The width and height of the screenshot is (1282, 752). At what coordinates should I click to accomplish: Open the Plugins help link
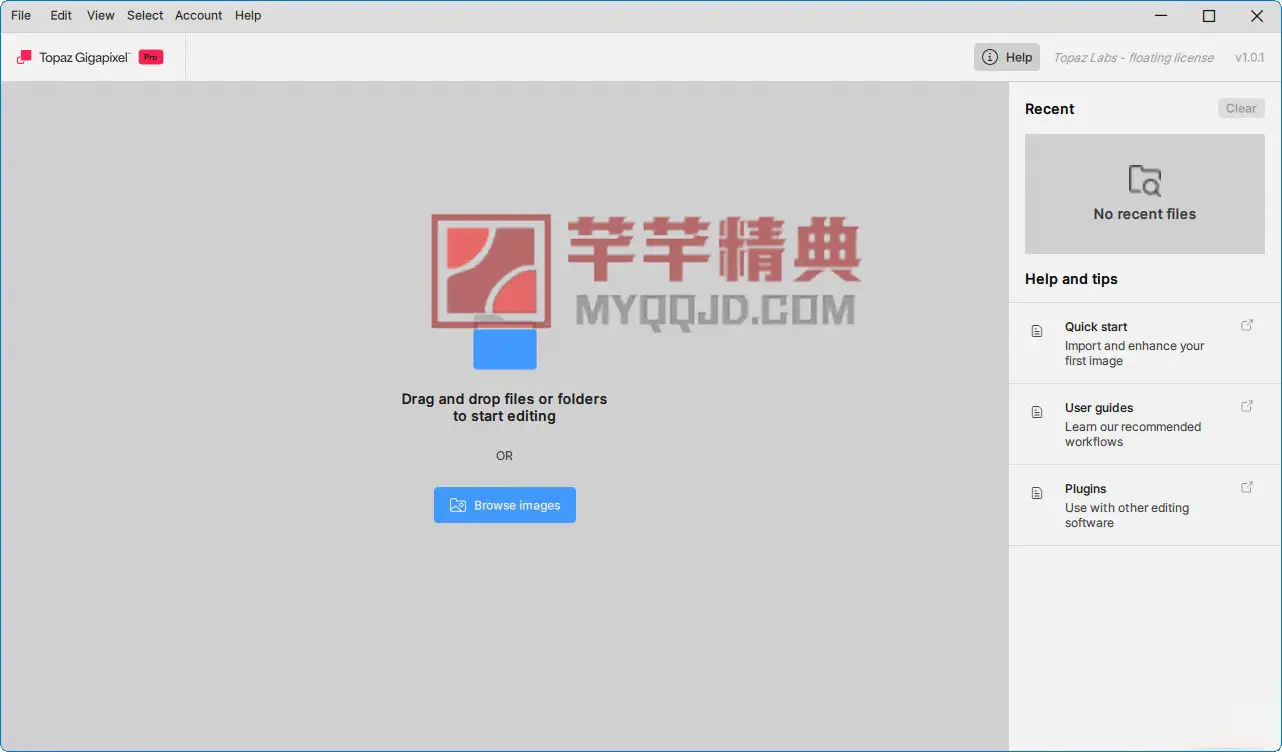(x=1145, y=505)
